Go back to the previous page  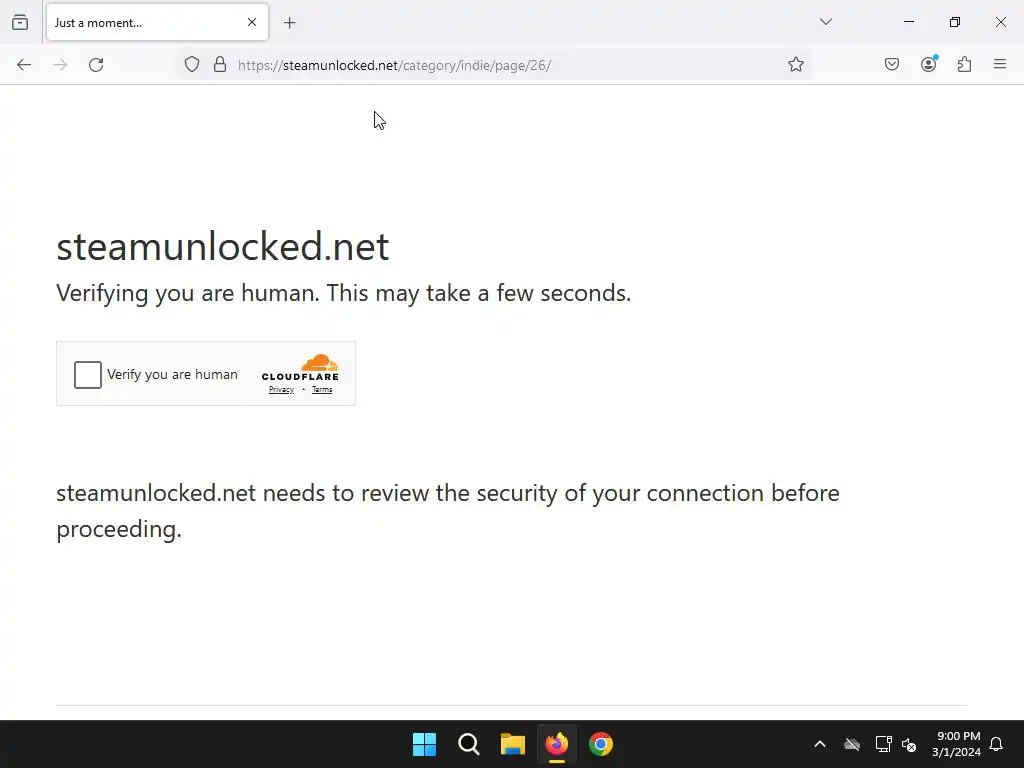point(24,65)
